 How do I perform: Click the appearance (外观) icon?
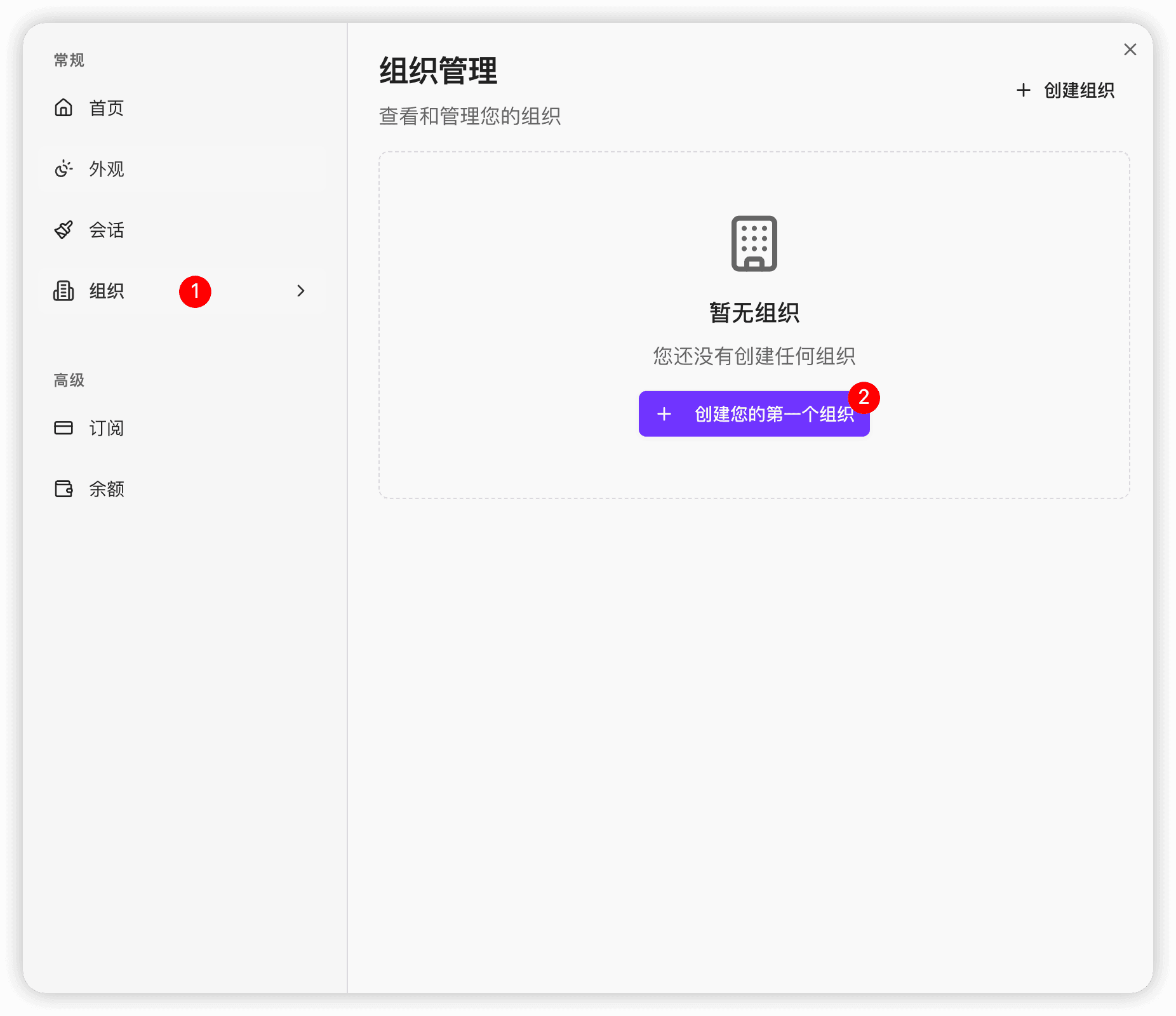[x=64, y=169]
